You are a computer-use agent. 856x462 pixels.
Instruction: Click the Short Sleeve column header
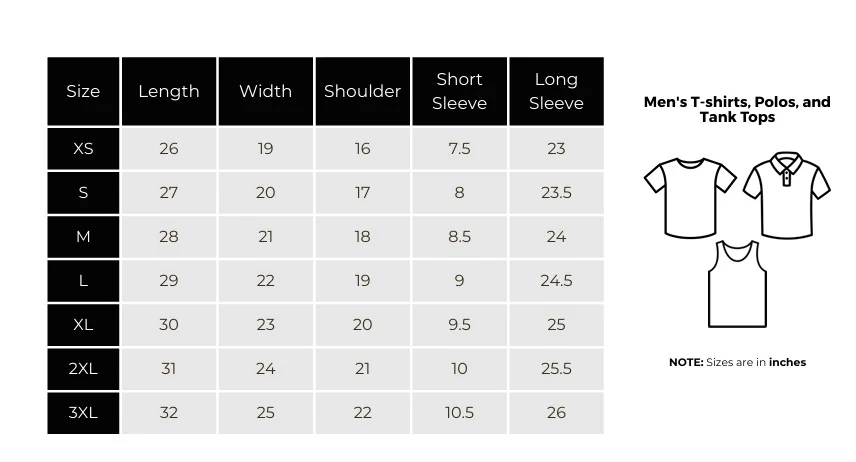click(459, 91)
